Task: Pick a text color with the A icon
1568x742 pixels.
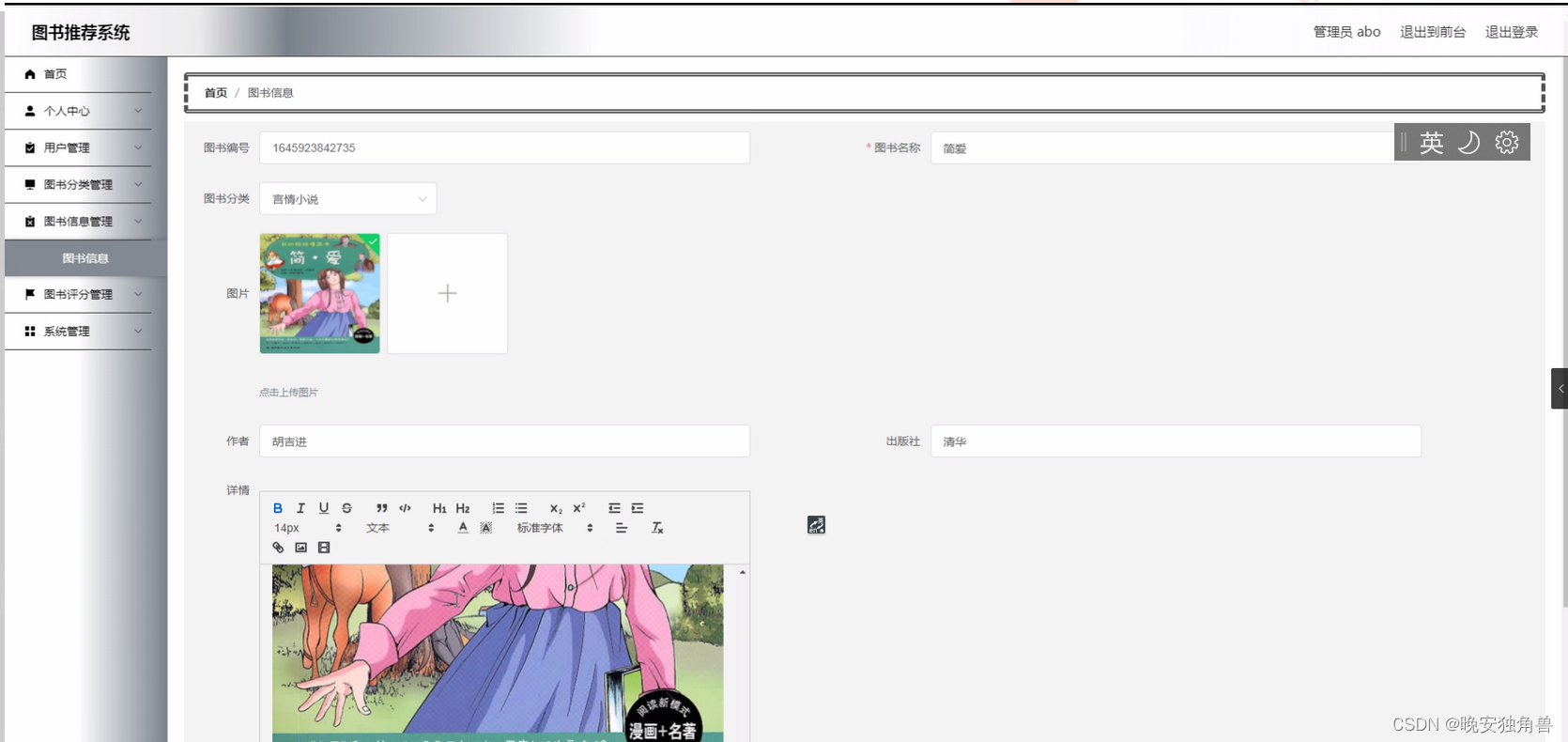Action: click(463, 528)
